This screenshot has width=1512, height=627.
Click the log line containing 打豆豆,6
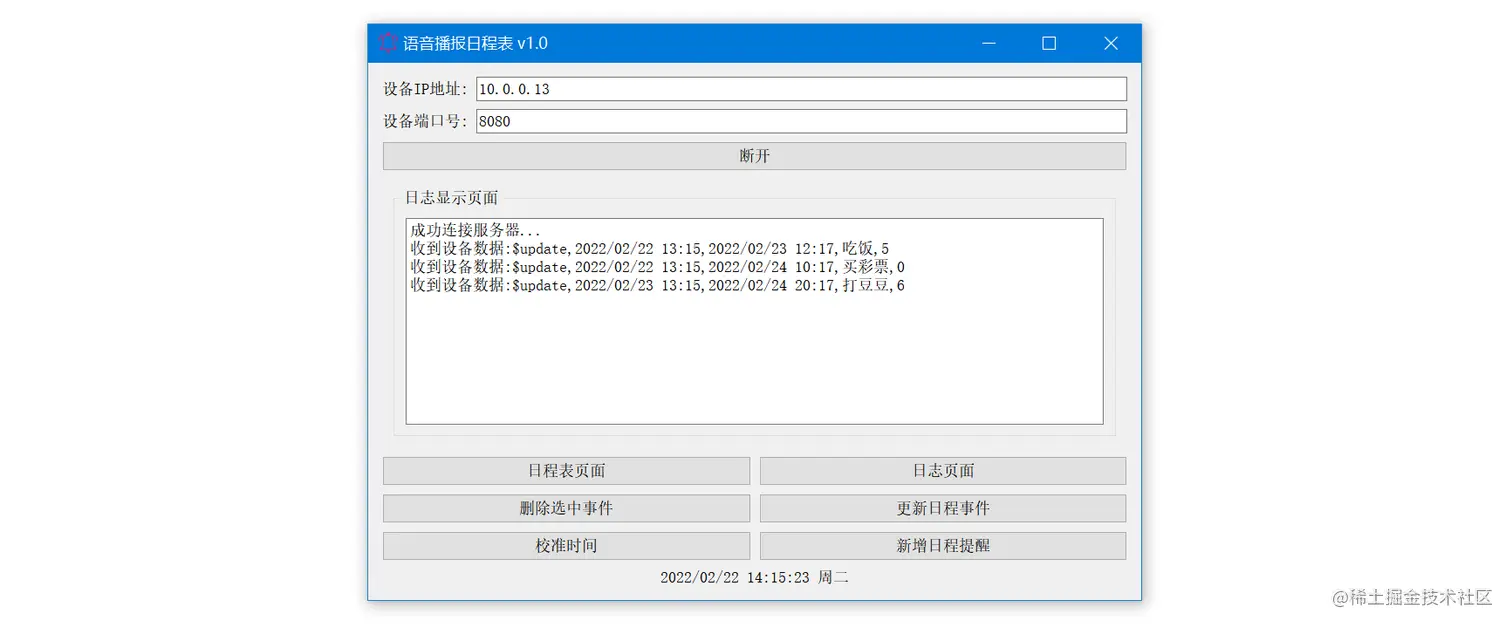tap(658, 285)
